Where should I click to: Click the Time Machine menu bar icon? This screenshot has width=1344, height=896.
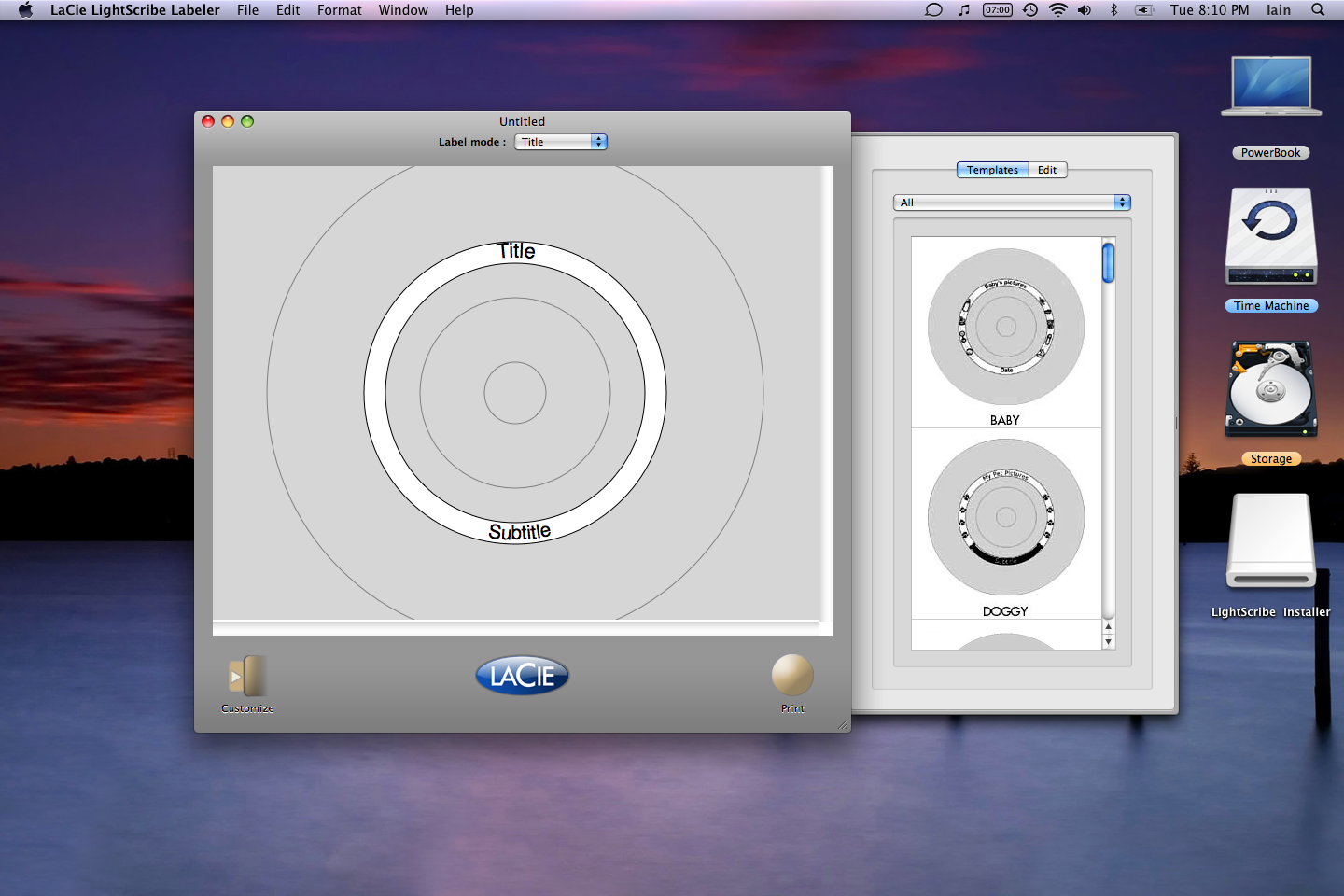(x=1030, y=10)
